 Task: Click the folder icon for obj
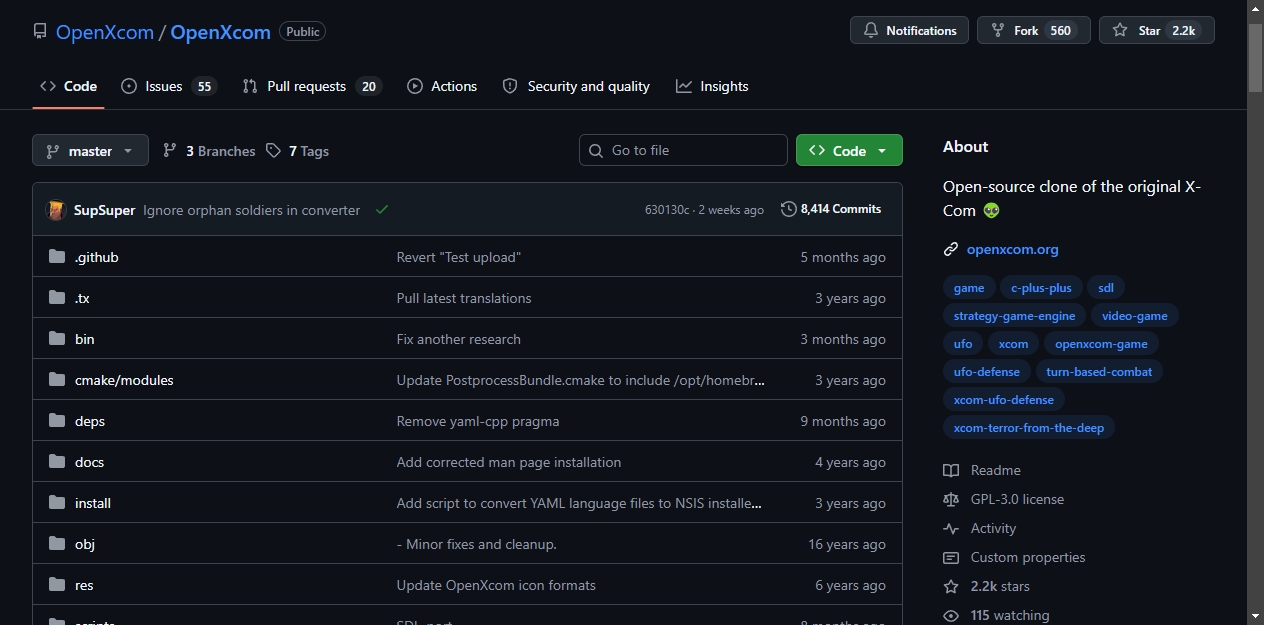coord(56,544)
